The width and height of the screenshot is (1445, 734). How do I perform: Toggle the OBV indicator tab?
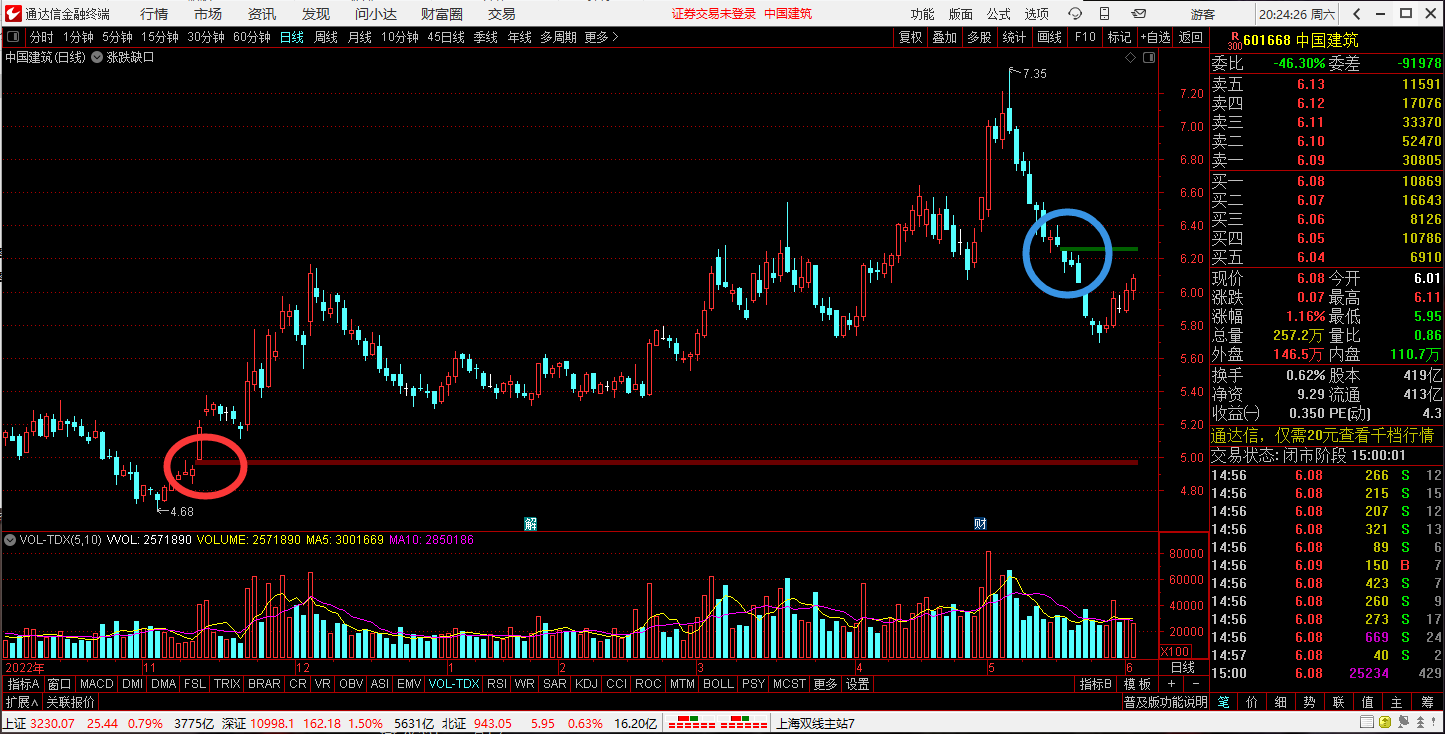[351, 685]
